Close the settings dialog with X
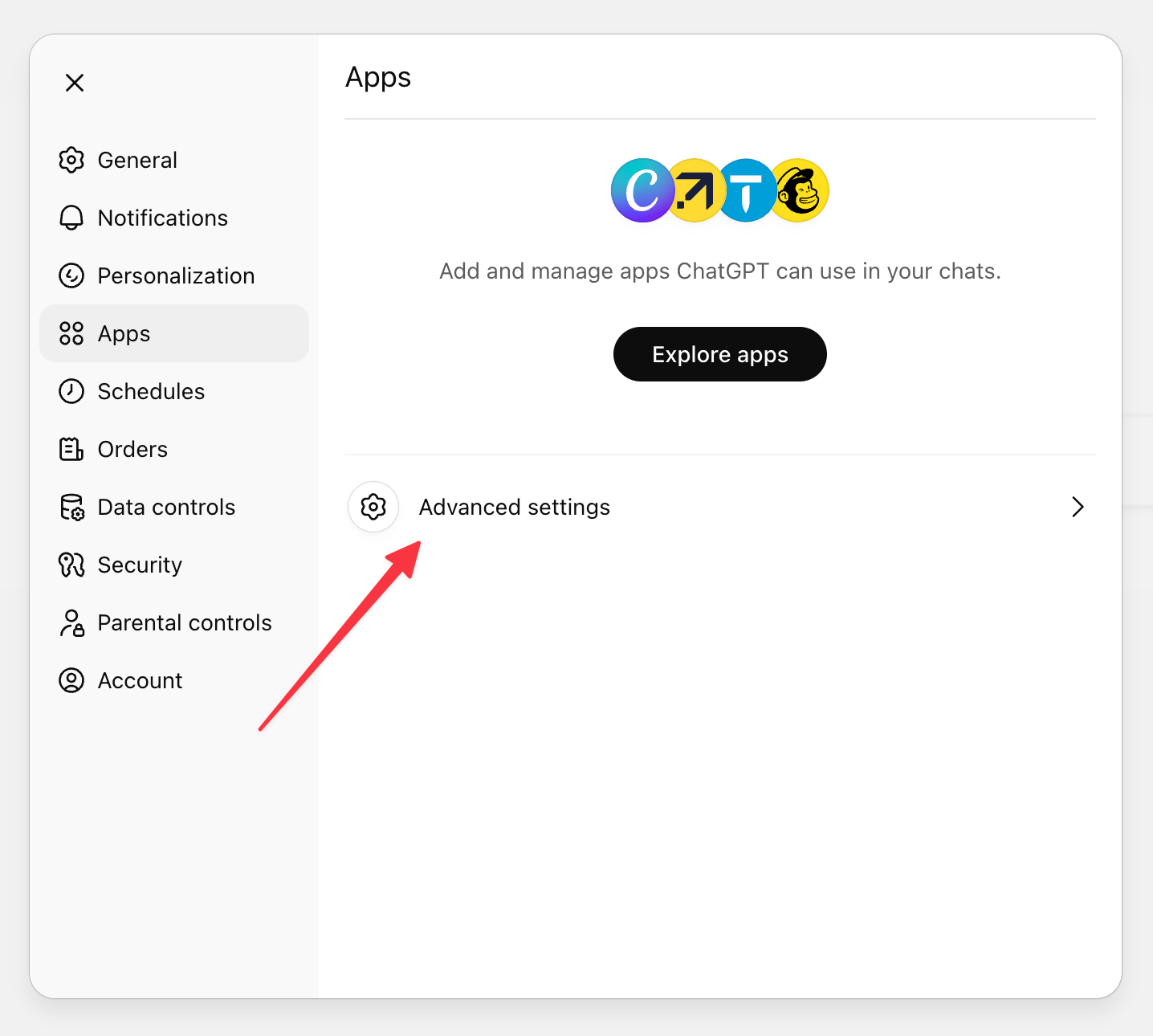The height and width of the screenshot is (1036, 1153). tap(75, 83)
